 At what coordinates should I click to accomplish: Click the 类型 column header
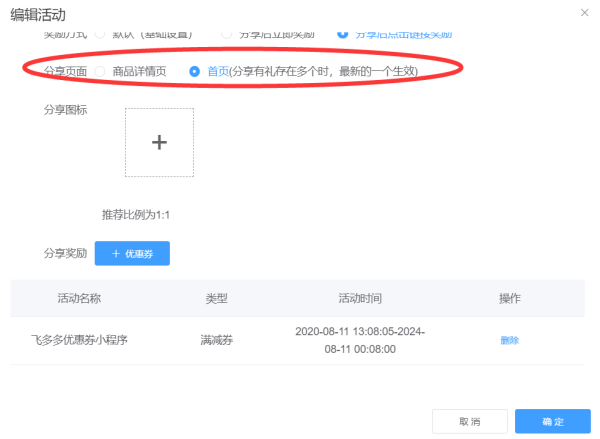(216, 298)
